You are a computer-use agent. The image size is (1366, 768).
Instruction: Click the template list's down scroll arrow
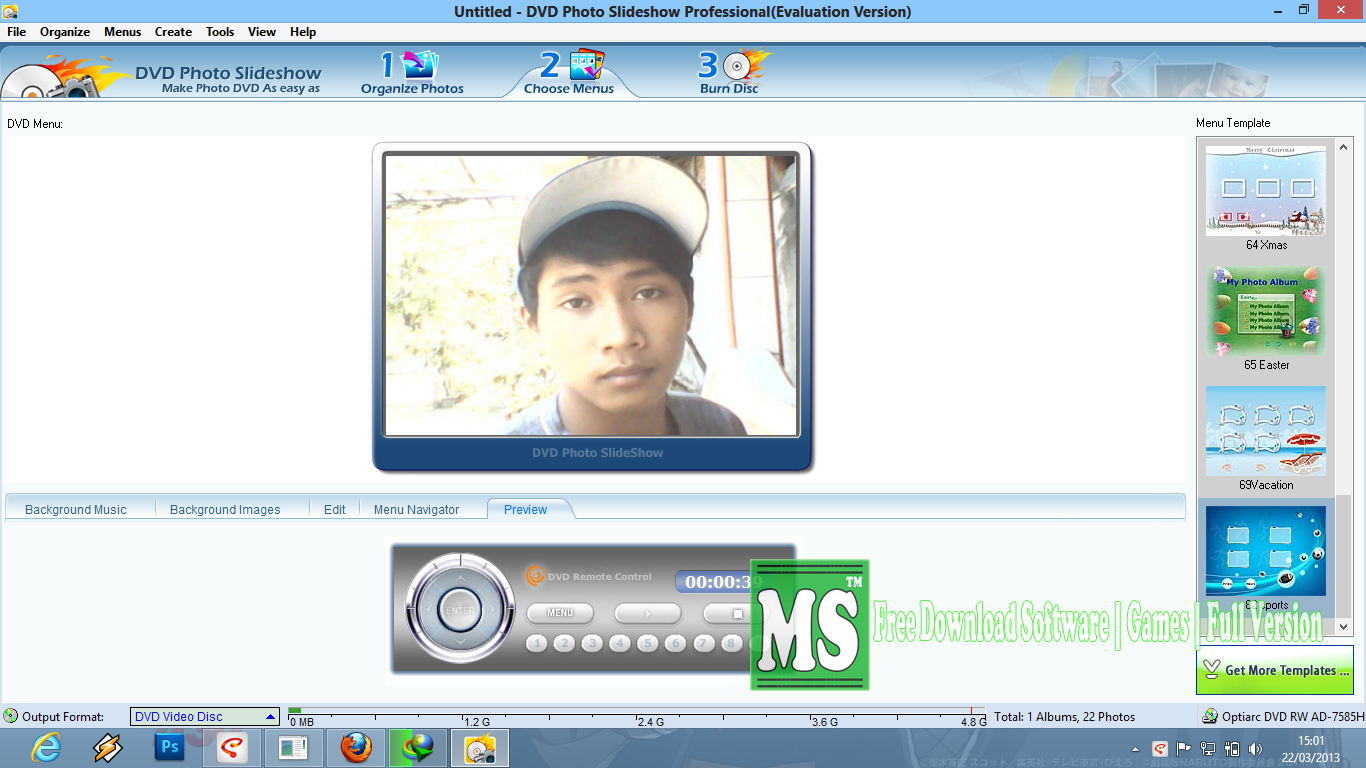click(1343, 627)
